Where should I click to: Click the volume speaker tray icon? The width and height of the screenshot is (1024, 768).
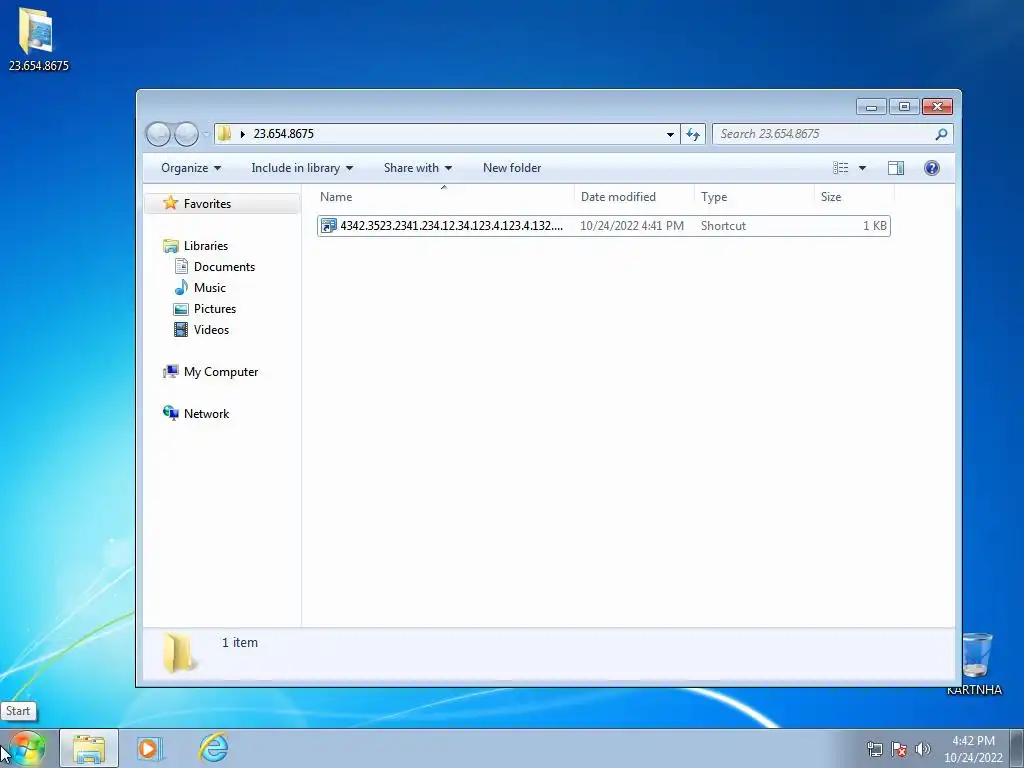coord(923,749)
